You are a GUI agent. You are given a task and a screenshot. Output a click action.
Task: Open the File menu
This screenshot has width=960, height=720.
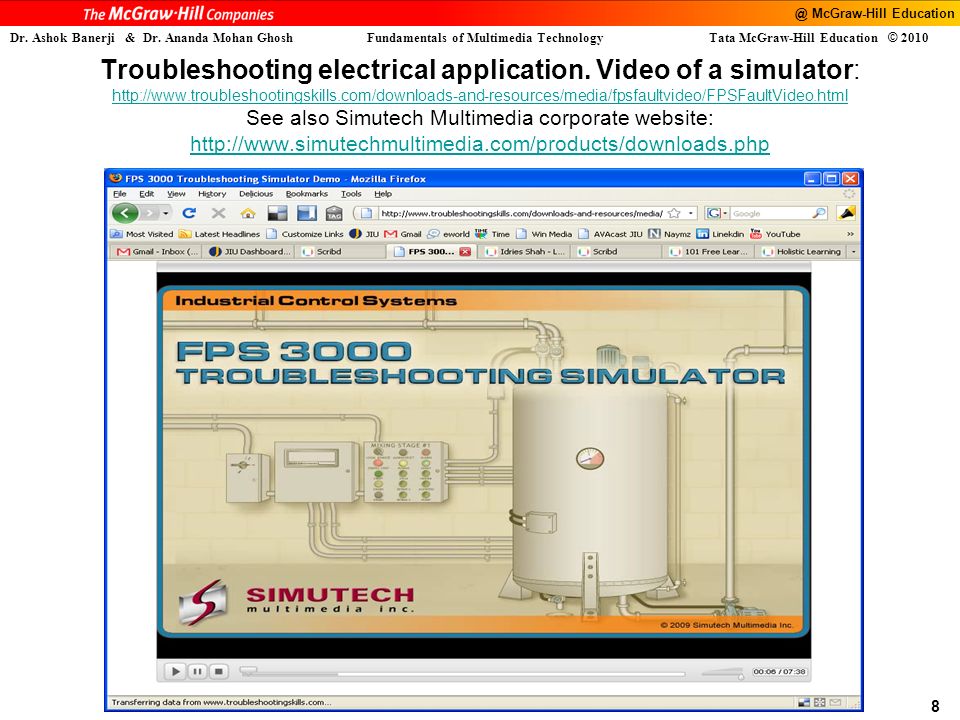click(x=119, y=193)
